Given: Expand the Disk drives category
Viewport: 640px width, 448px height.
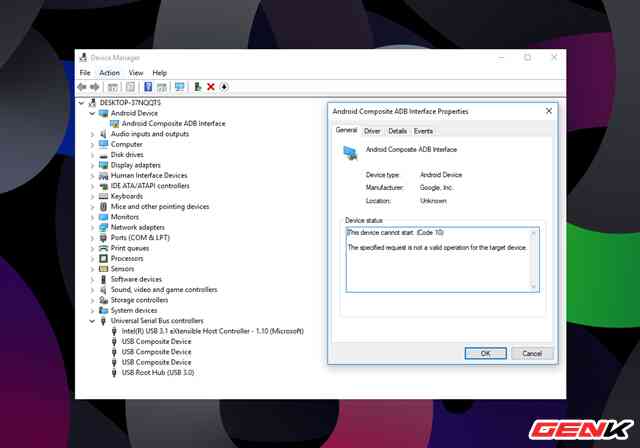Looking at the screenshot, I should [x=92, y=155].
